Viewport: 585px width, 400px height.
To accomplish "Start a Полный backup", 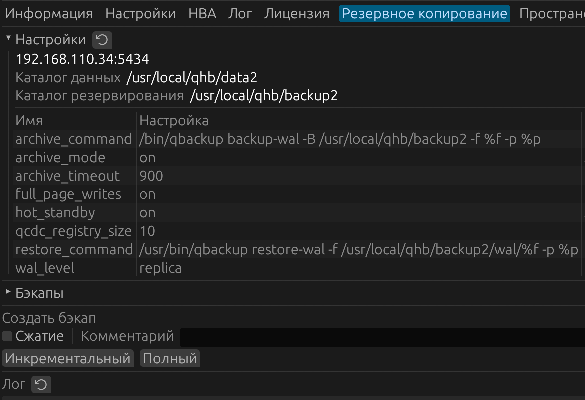I will pos(170,359).
